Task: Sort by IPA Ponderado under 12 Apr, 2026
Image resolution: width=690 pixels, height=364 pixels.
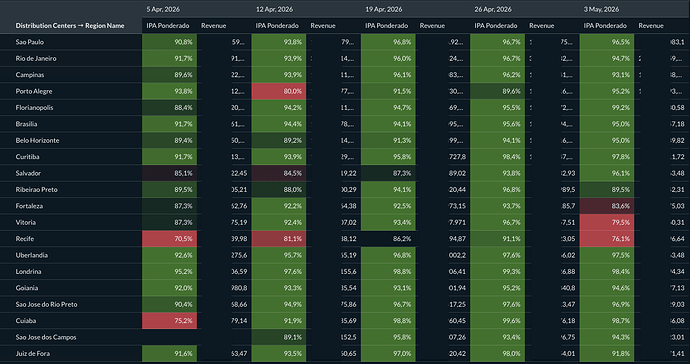Action: pos(277,26)
